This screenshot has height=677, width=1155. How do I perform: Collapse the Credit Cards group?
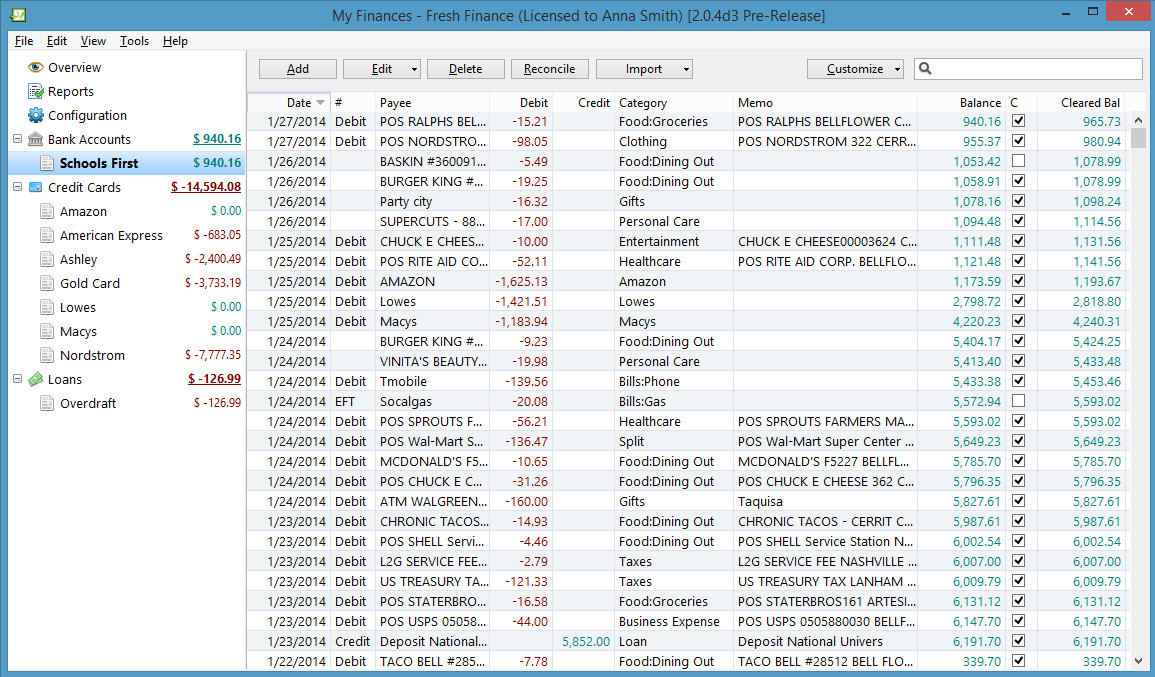pyautogui.click(x=17, y=187)
